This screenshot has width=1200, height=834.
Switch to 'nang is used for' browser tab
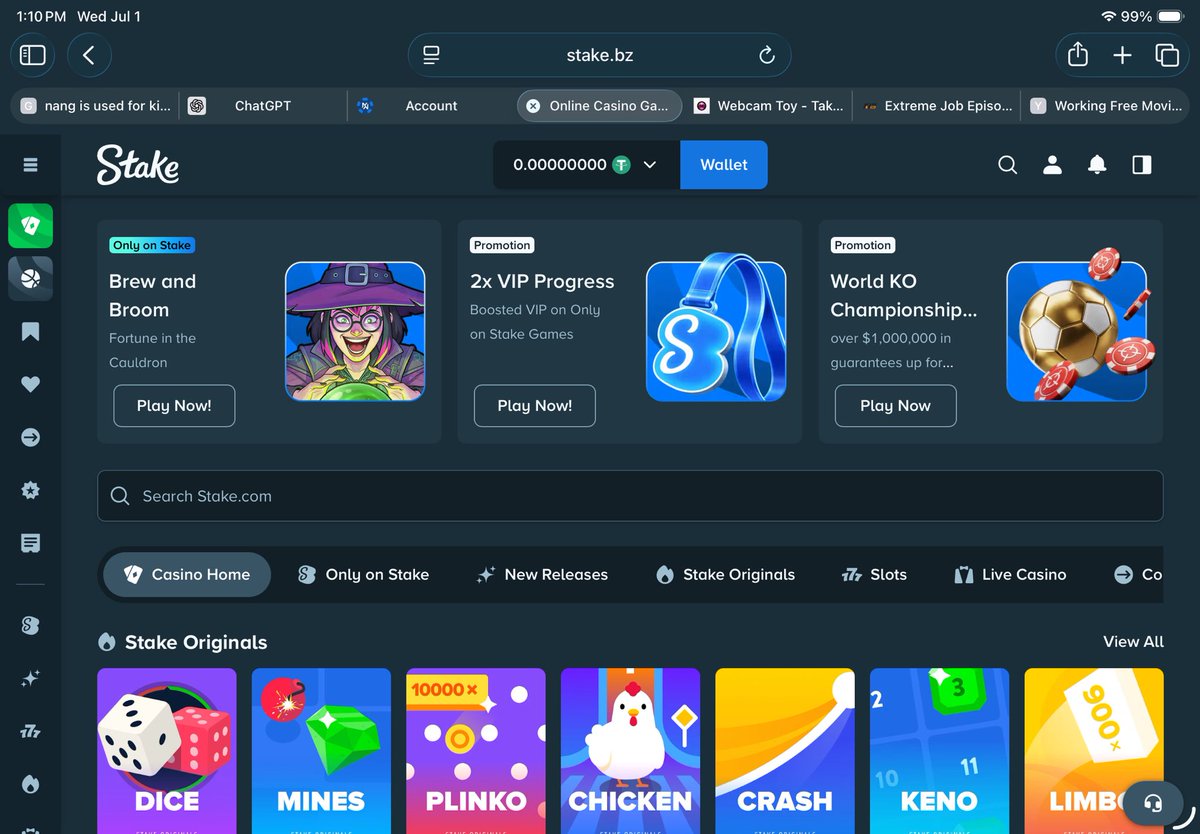click(x=96, y=105)
